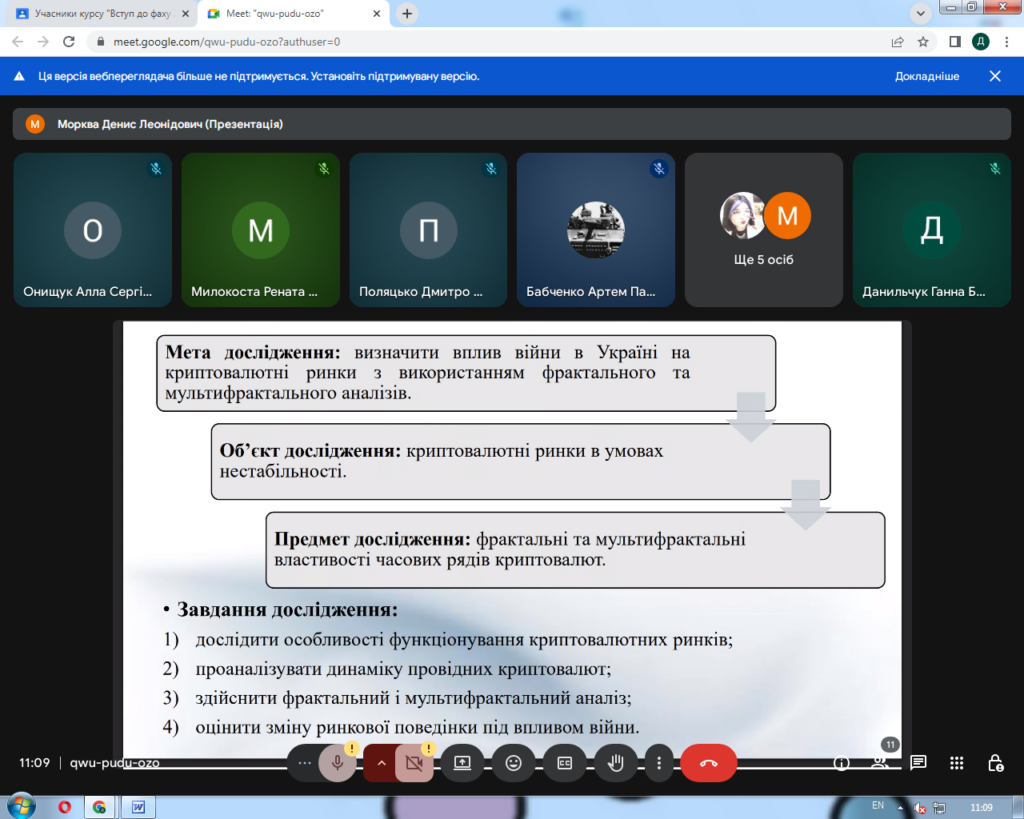Click the red leave call button

click(708, 763)
